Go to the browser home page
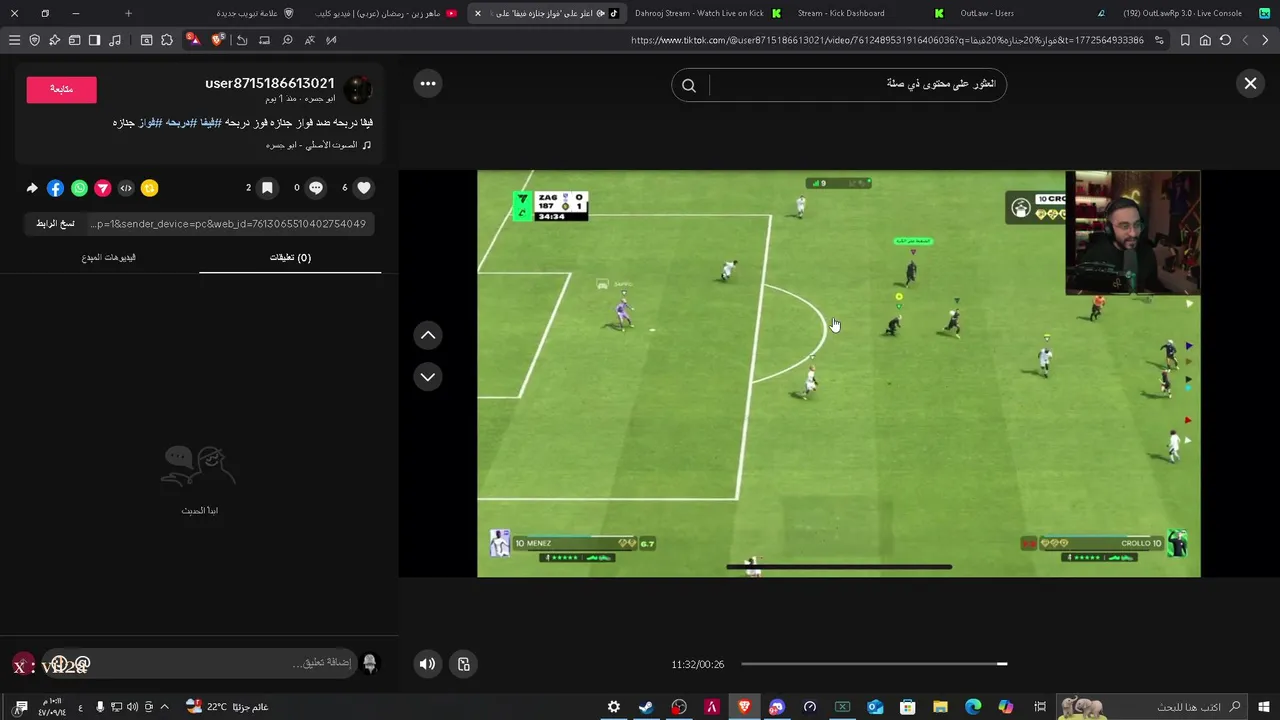This screenshot has width=1280, height=720. point(1205,40)
